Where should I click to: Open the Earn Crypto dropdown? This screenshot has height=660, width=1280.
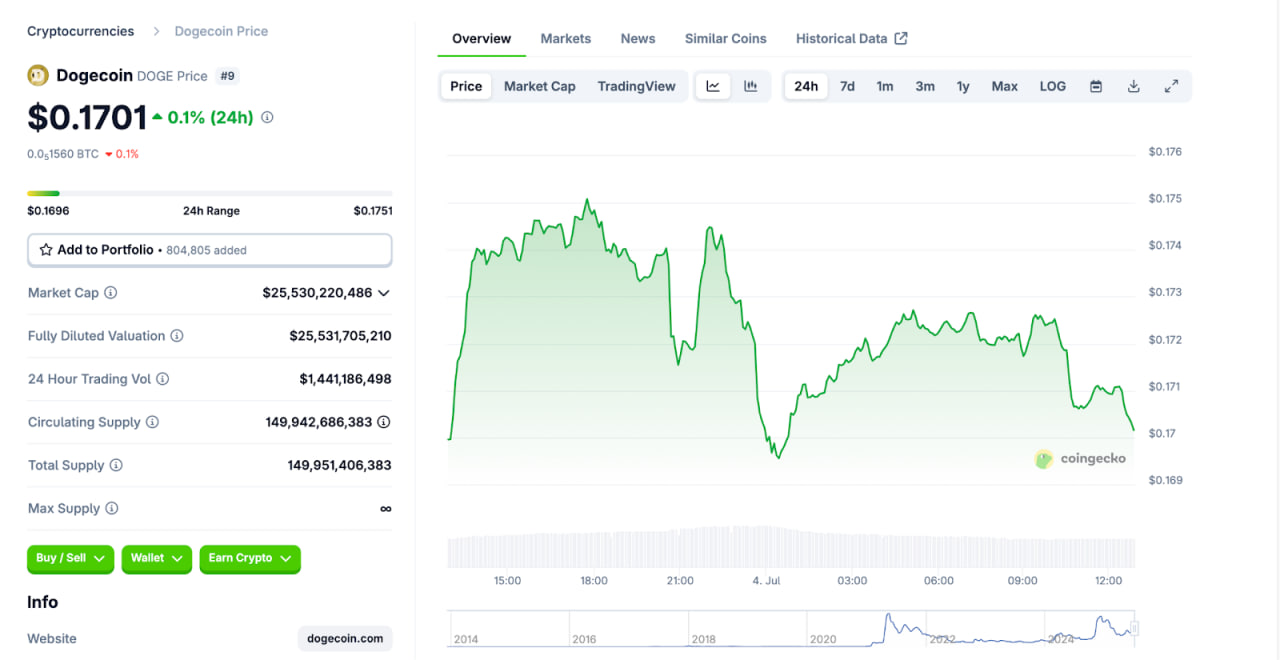[249, 558]
